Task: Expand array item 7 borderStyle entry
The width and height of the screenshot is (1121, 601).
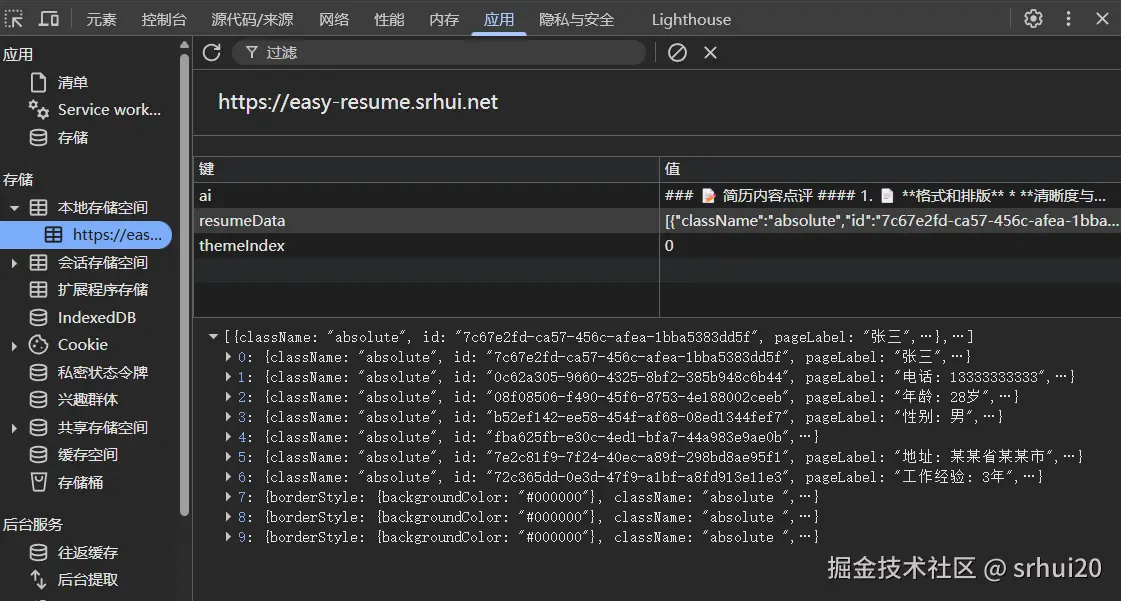Action: (228, 496)
